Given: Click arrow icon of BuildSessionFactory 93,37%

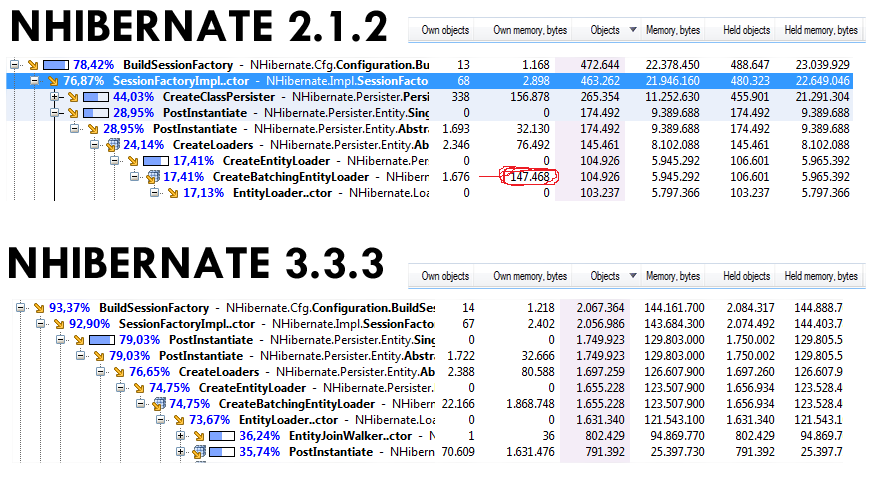Looking at the screenshot, I should click(38, 308).
